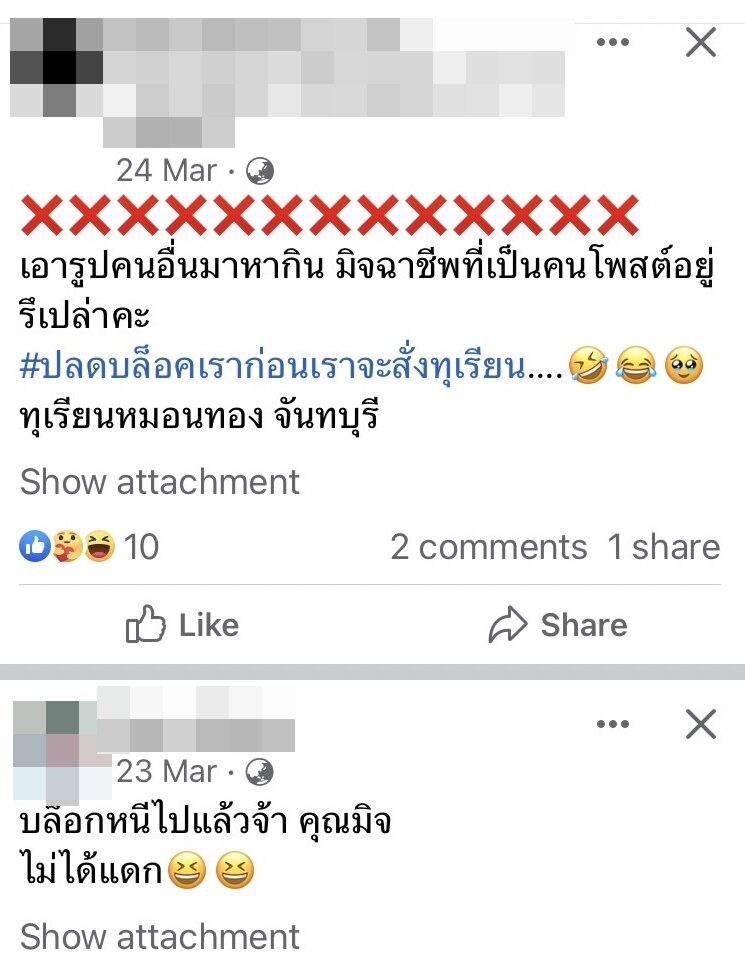Expand Show attachment on second post

point(160,936)
